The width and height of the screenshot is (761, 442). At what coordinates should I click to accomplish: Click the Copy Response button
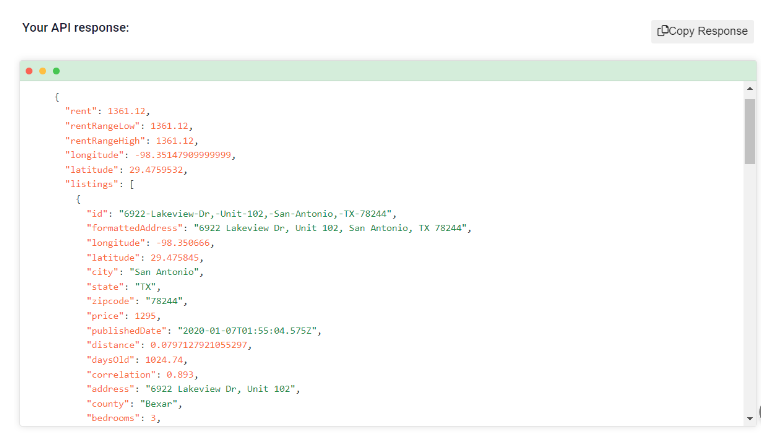click(702, 31)
